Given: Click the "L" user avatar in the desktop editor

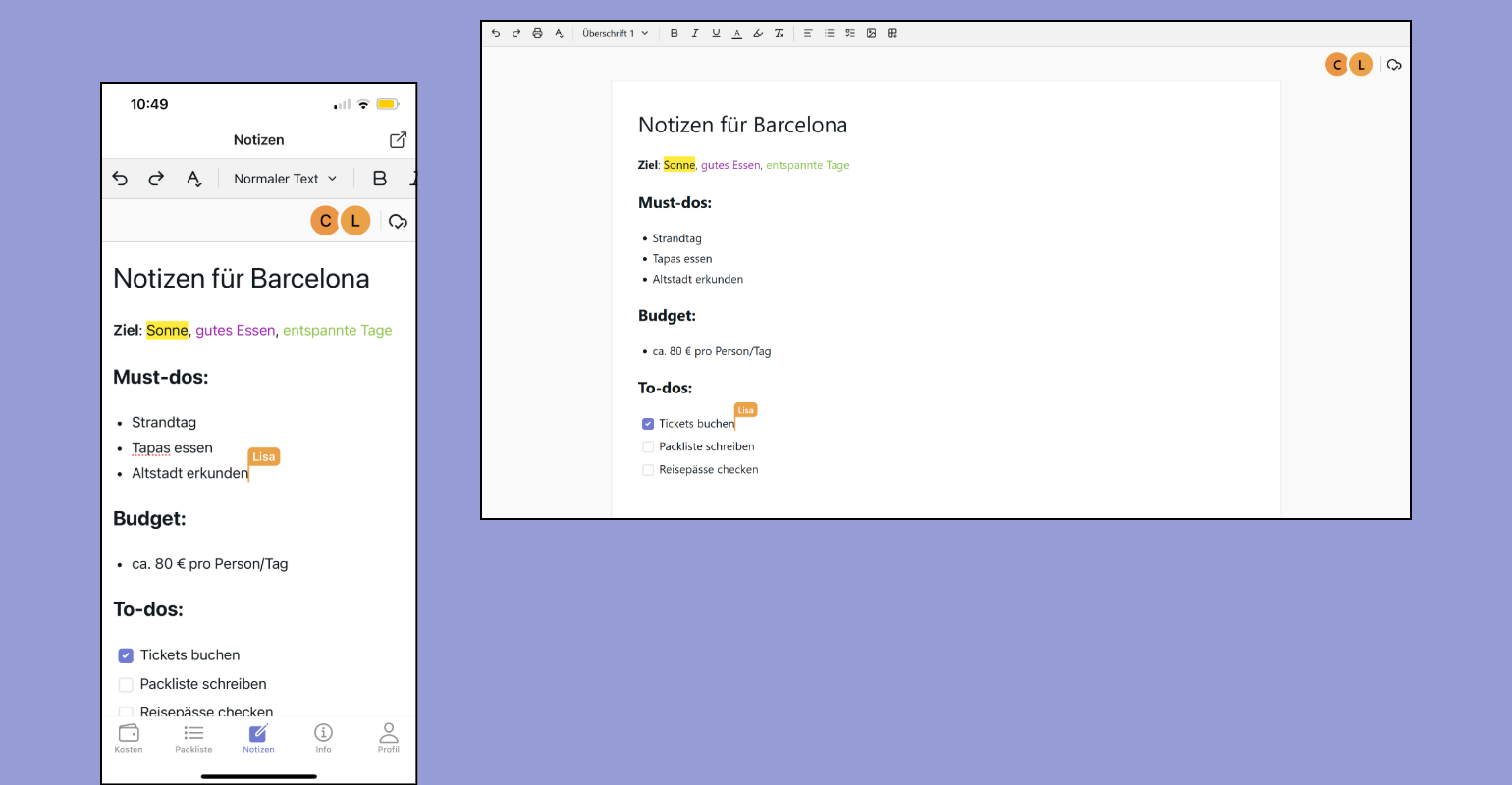Looking at the screenshot, I should [1361, 65].
